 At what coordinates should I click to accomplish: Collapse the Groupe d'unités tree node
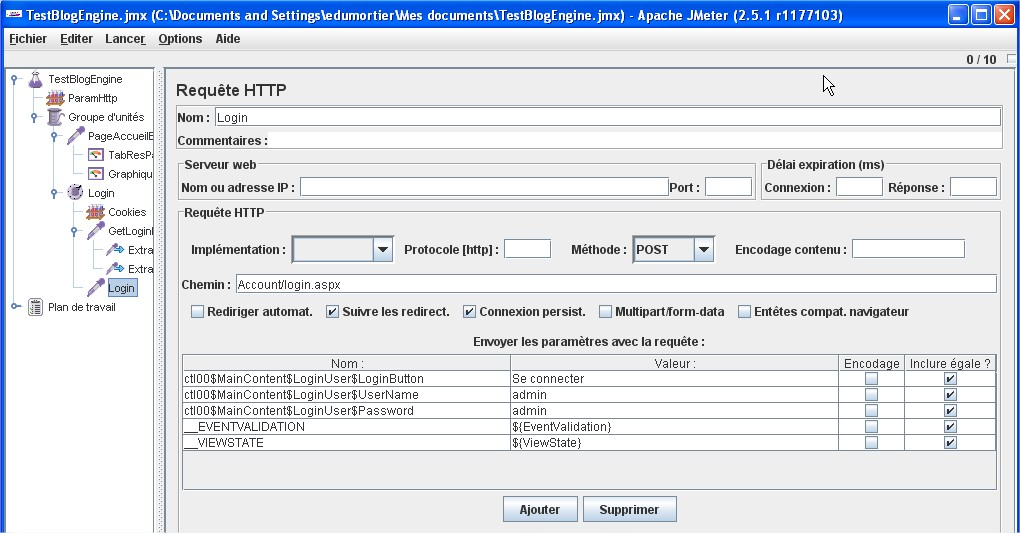coord(34,117)
